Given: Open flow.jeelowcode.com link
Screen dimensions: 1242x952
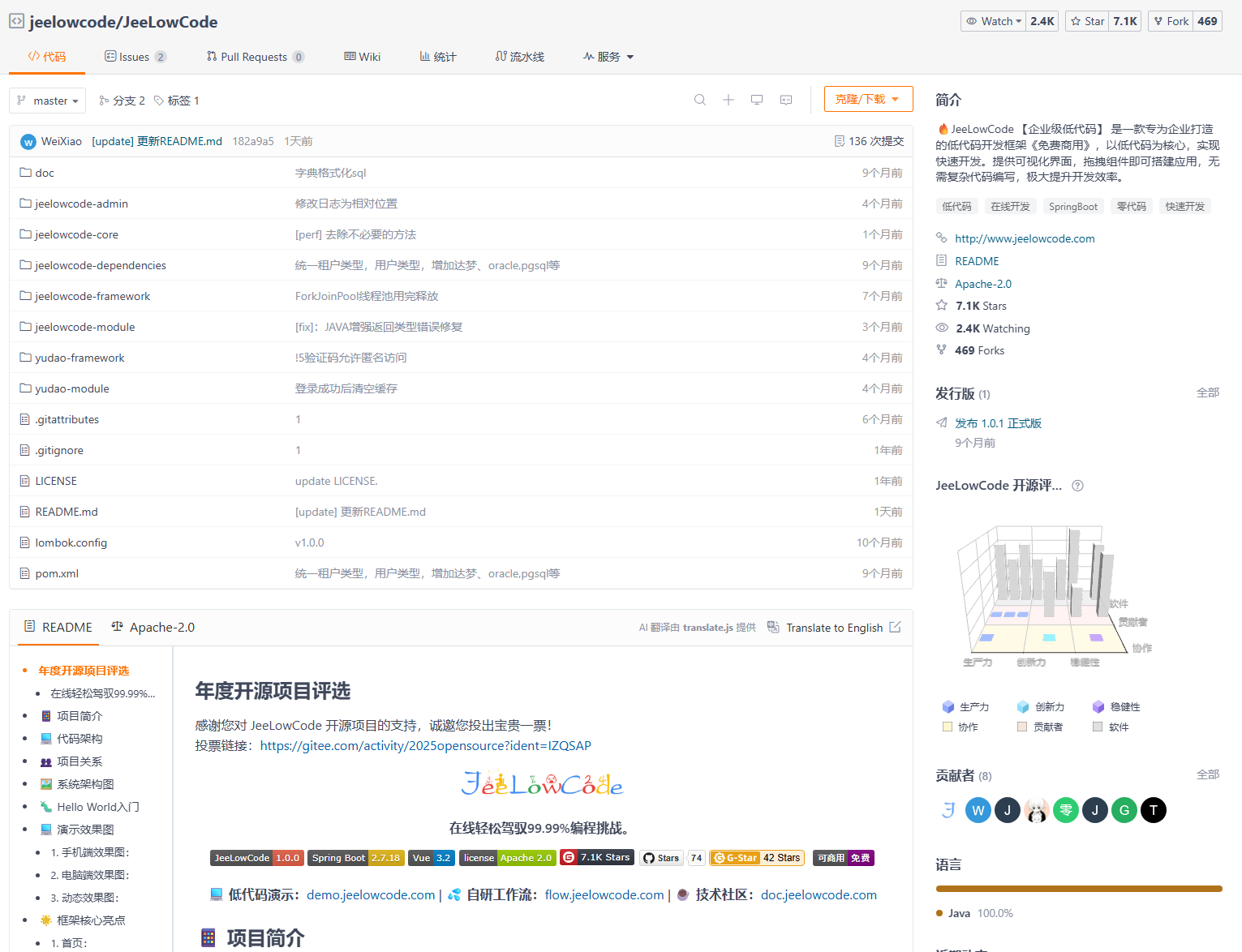Looking at the screenshot, I should [x=604, y=894].
